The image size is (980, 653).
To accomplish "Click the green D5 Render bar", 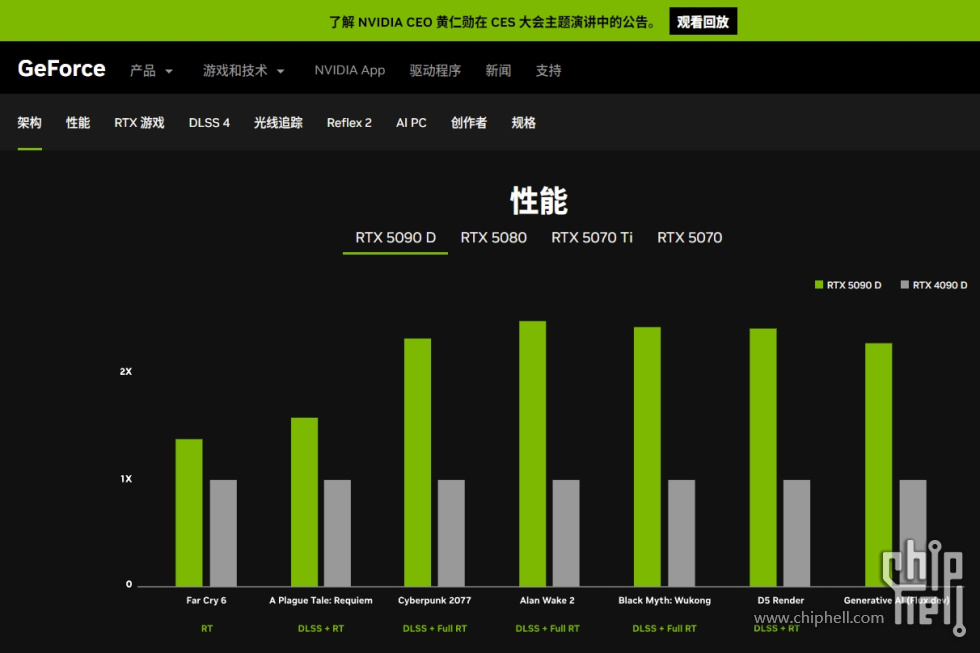I will point(763,457).
